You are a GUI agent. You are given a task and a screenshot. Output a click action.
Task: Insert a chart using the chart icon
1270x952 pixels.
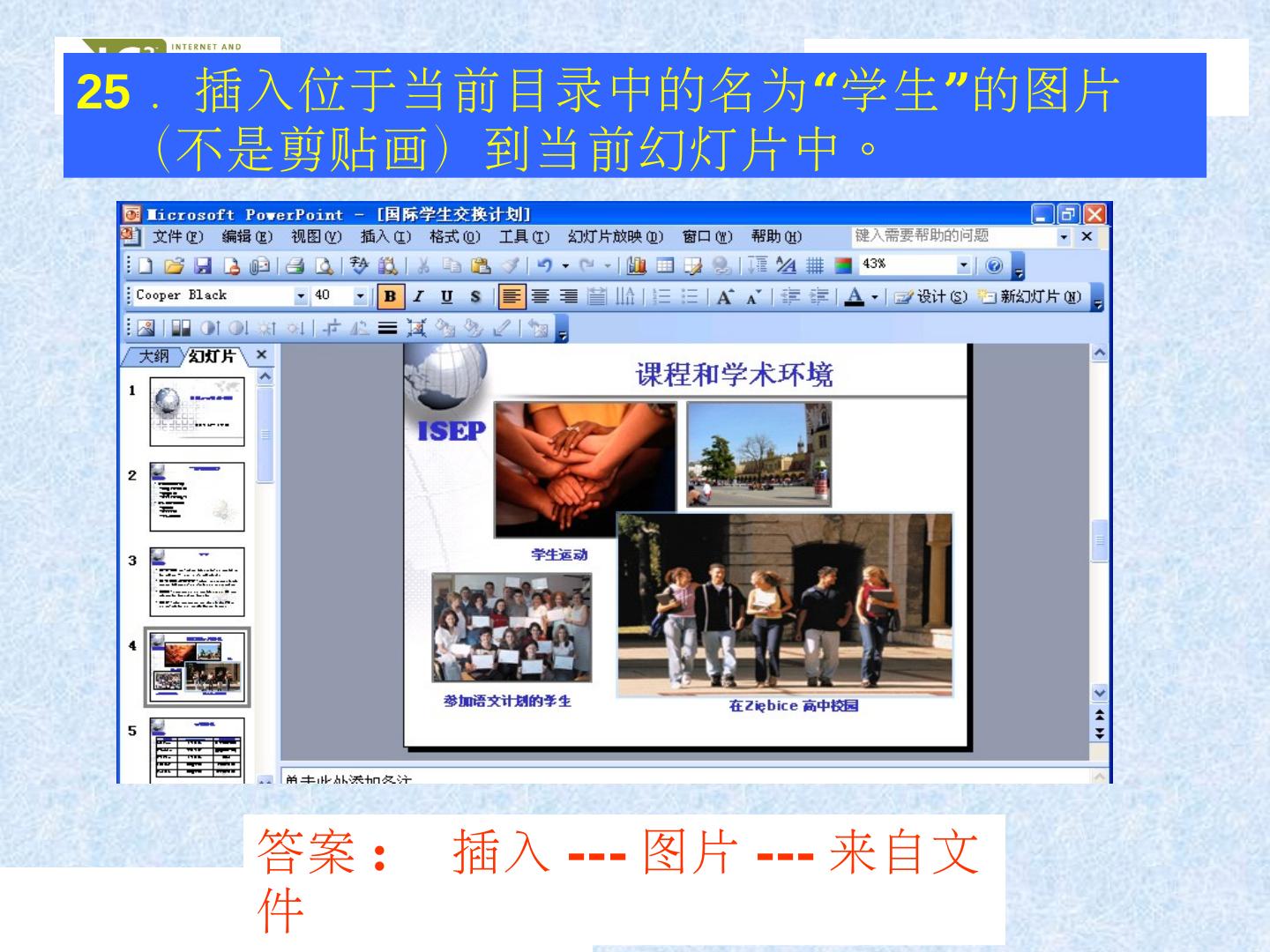(x=637, y=265)
